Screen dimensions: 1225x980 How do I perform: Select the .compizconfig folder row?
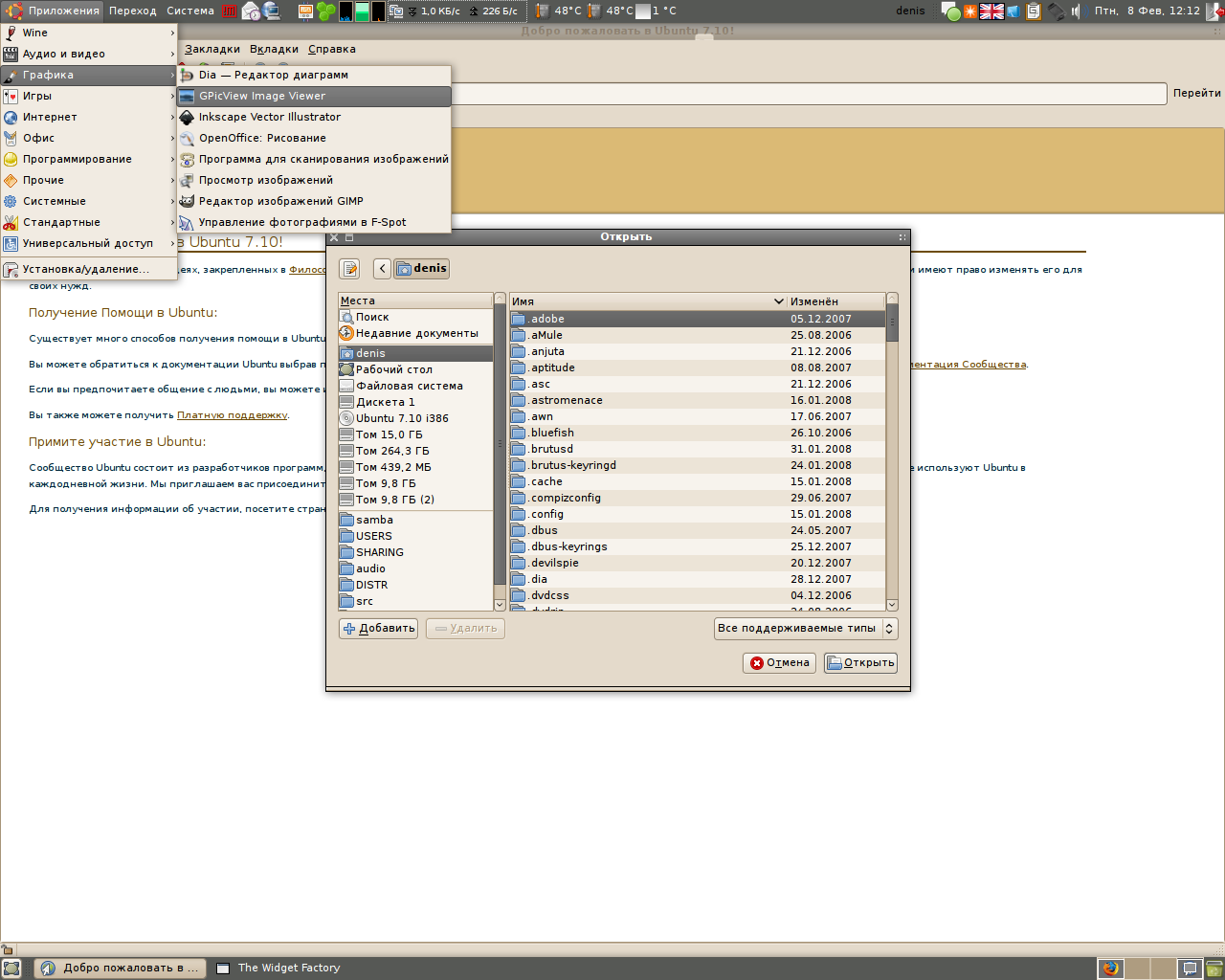[698, 498]
